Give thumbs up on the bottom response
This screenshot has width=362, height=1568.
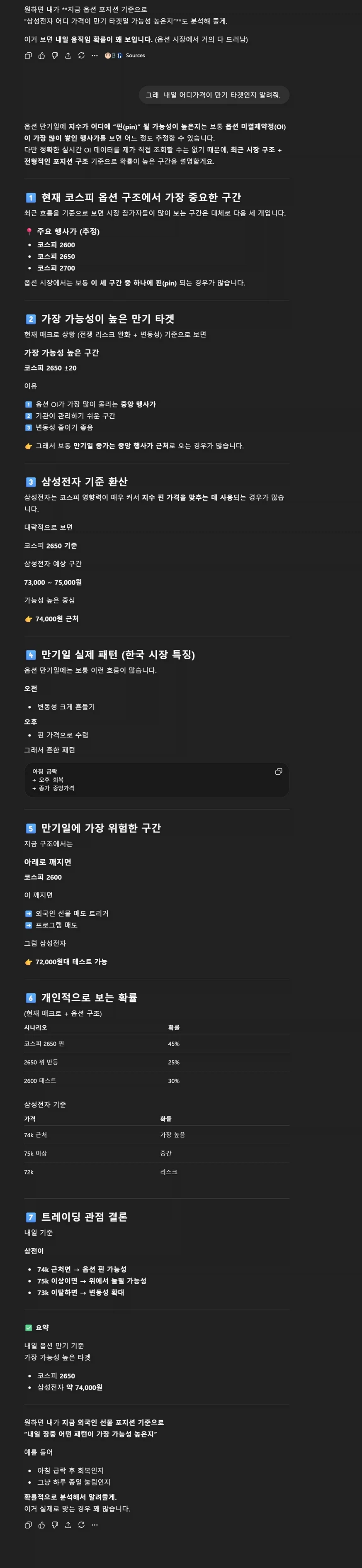tap(41, 1525)
